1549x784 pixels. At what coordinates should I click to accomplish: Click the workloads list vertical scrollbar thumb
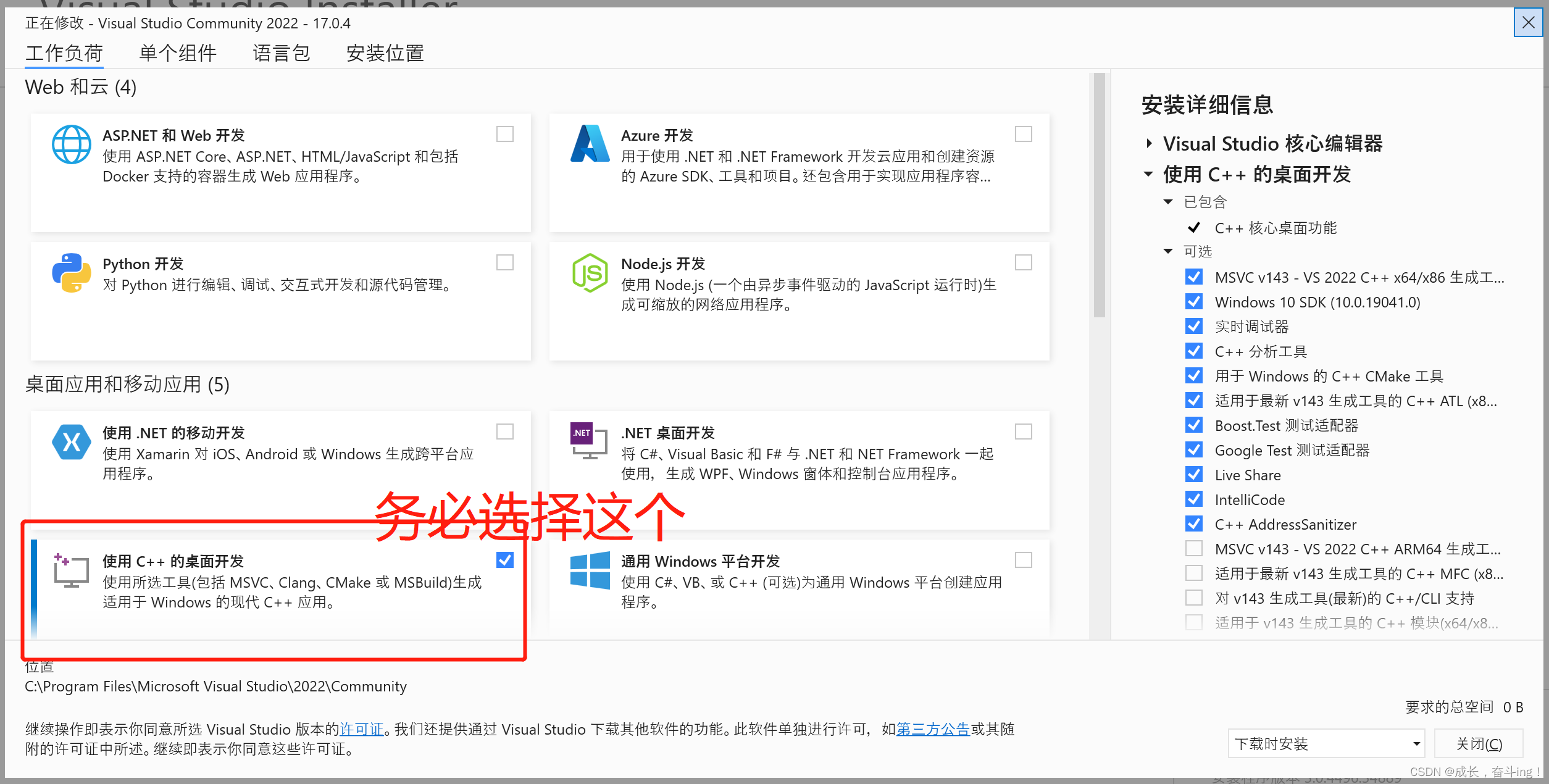[1099, 195]
